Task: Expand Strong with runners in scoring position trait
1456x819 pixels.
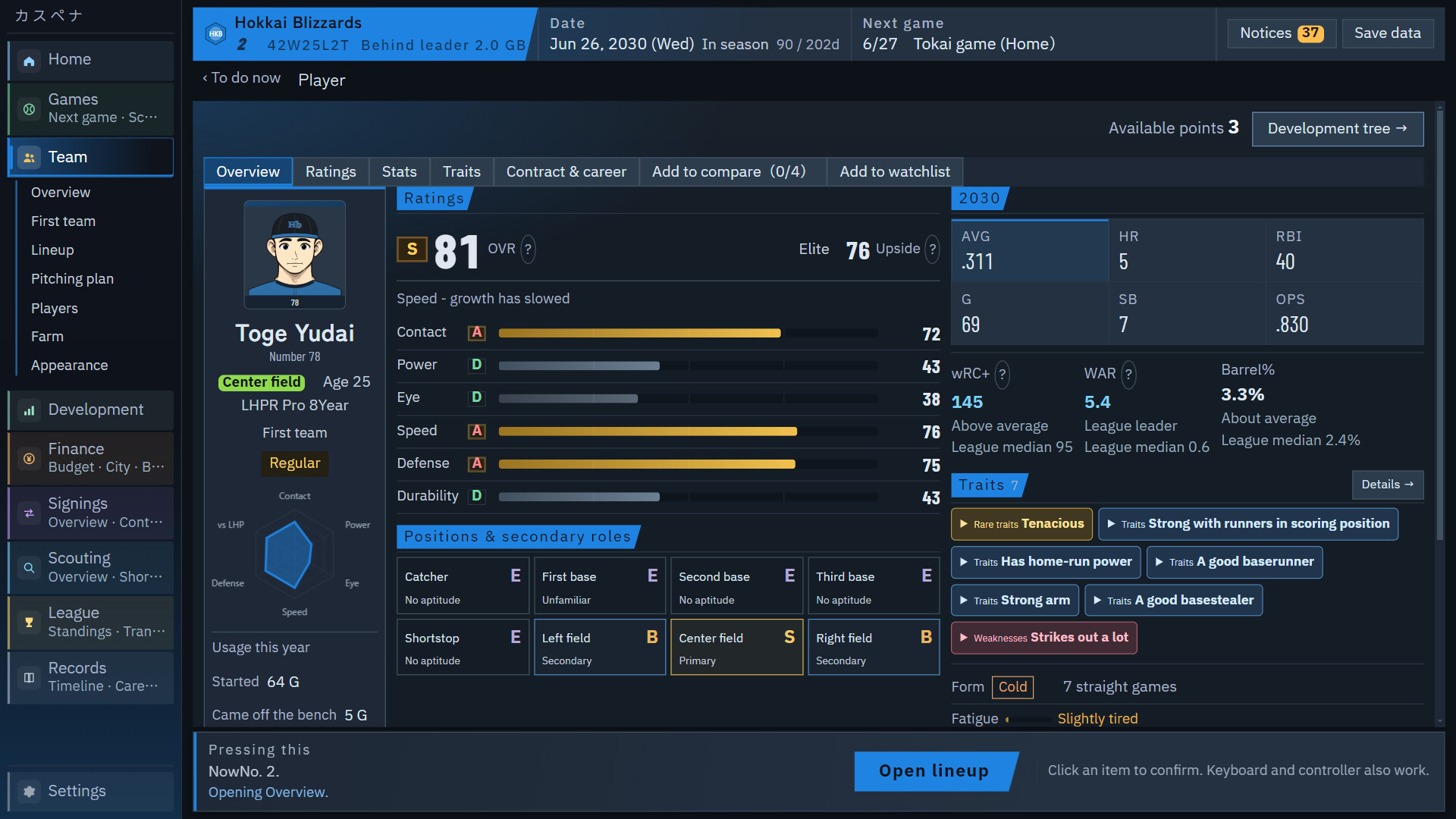Action: pyautogui.click(x=1247, y=524)
